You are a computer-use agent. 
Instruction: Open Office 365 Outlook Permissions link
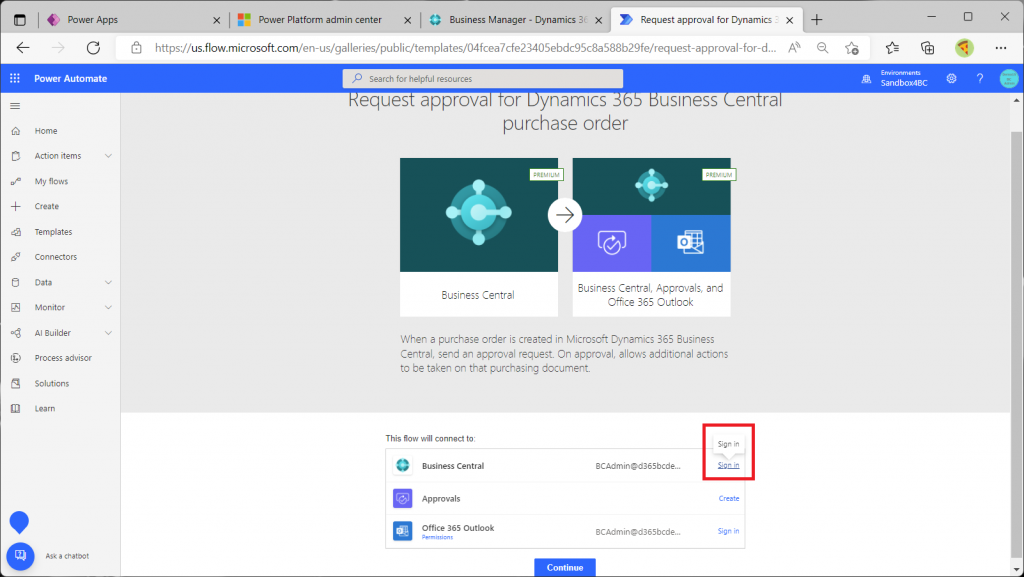pyautogui.click(x=437, y=537)
